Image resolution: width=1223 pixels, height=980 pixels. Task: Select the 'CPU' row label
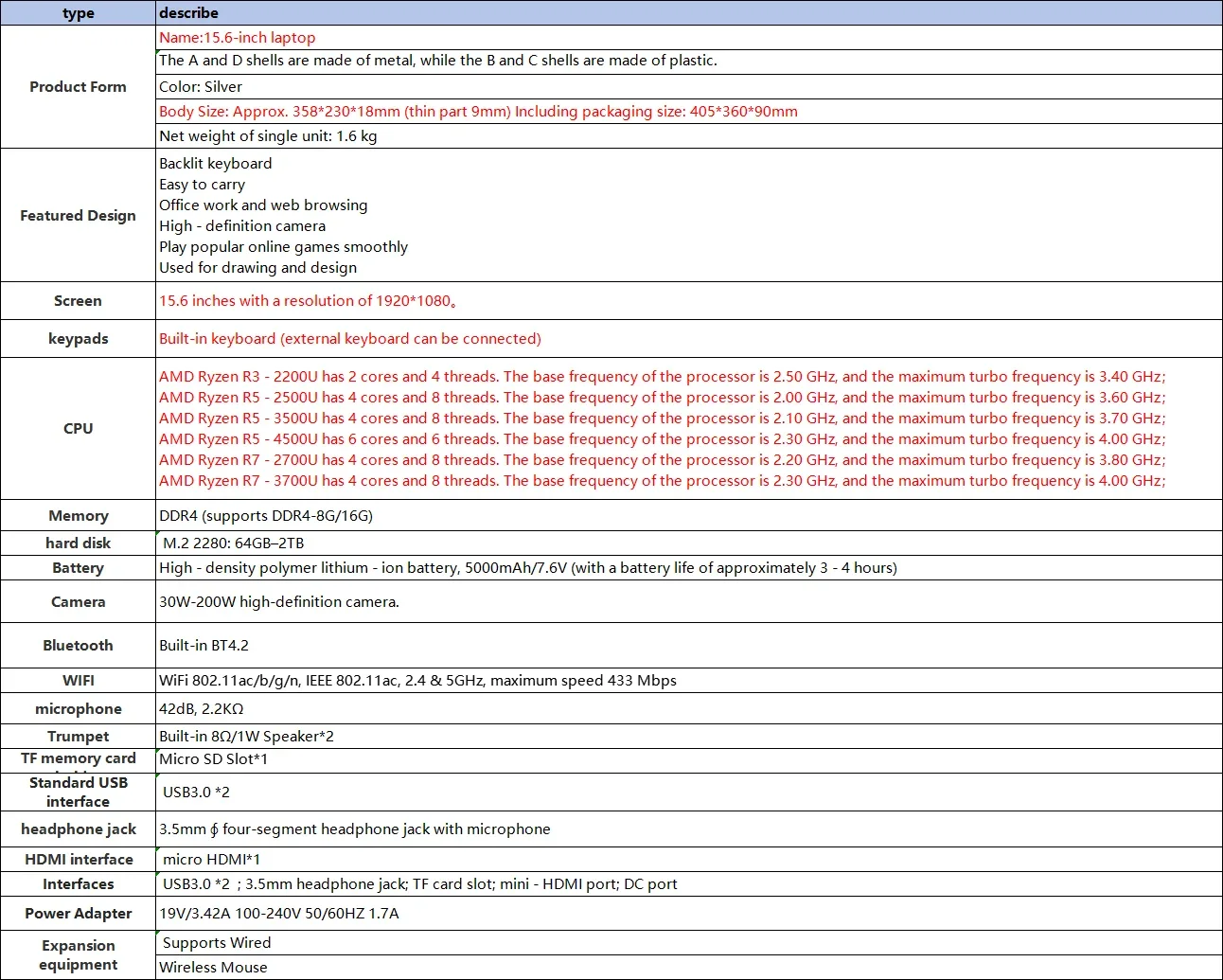coord(78,429)
